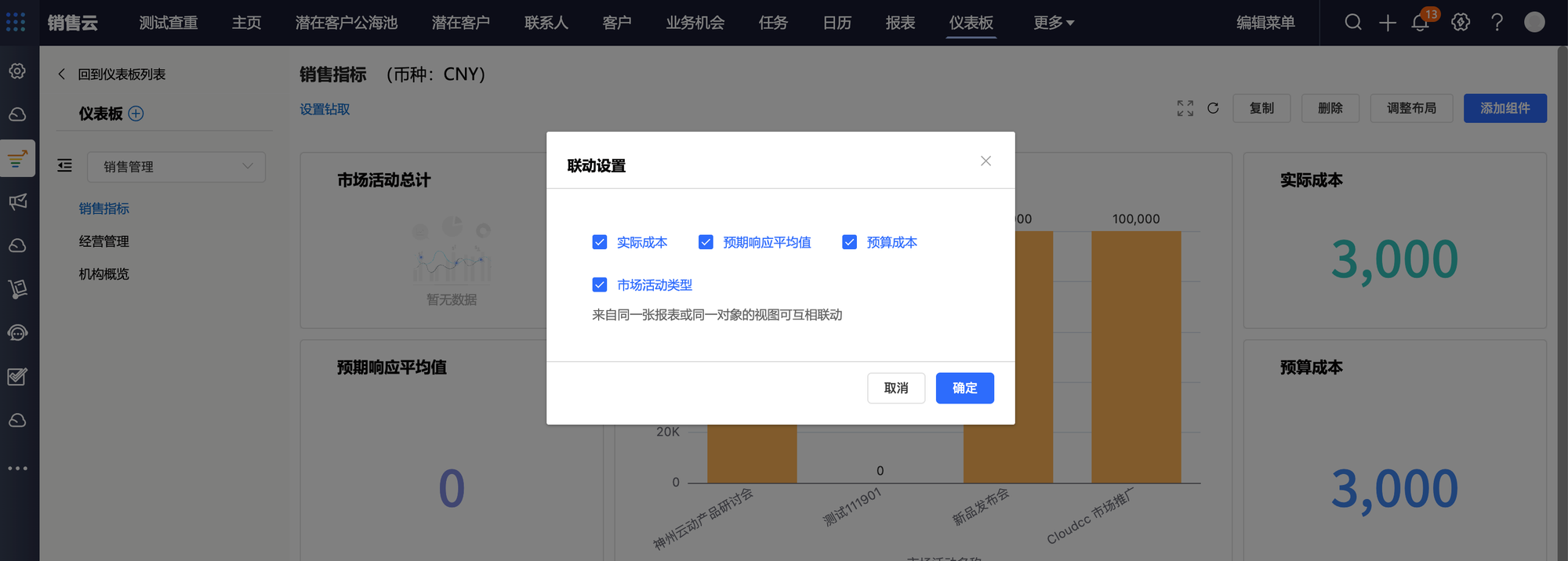Uncheck the 预算成本 checkbox
Viewport: 1568px width, 561px height.
(x=849, y=242)
